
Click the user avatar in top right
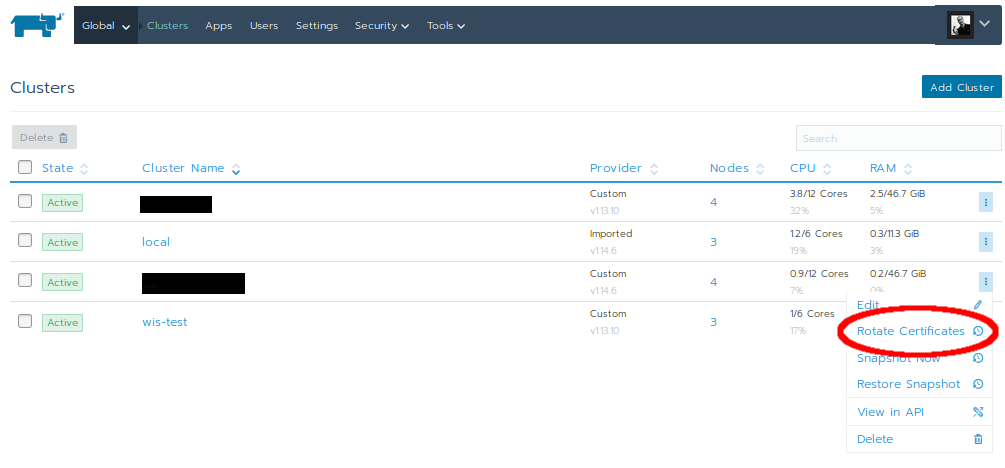pyautogui.click(x=961, y=25)
